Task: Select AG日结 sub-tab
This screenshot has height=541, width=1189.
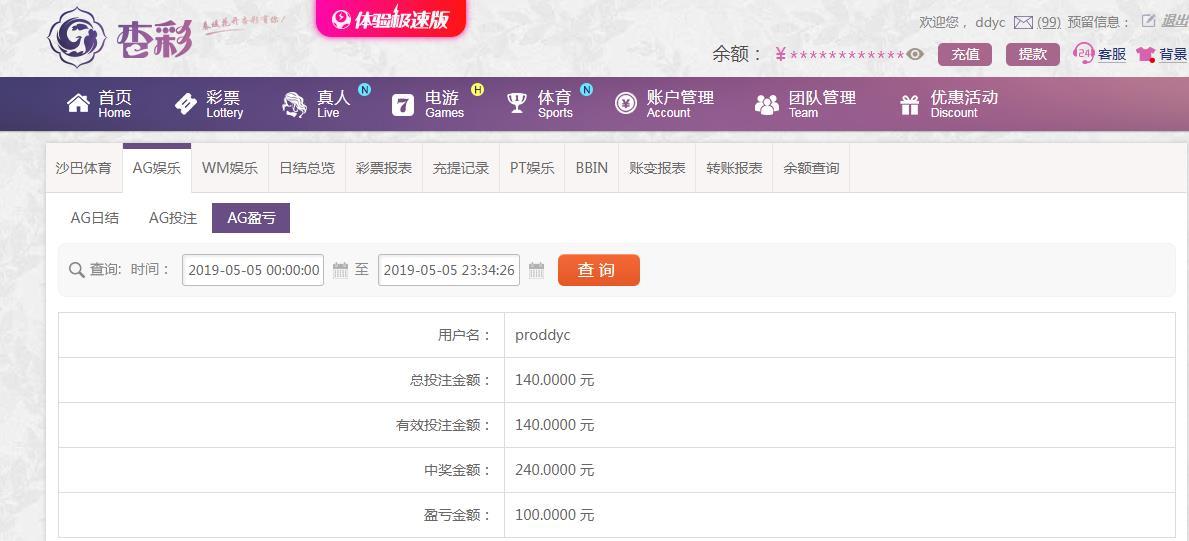Action: click(95, 218)
